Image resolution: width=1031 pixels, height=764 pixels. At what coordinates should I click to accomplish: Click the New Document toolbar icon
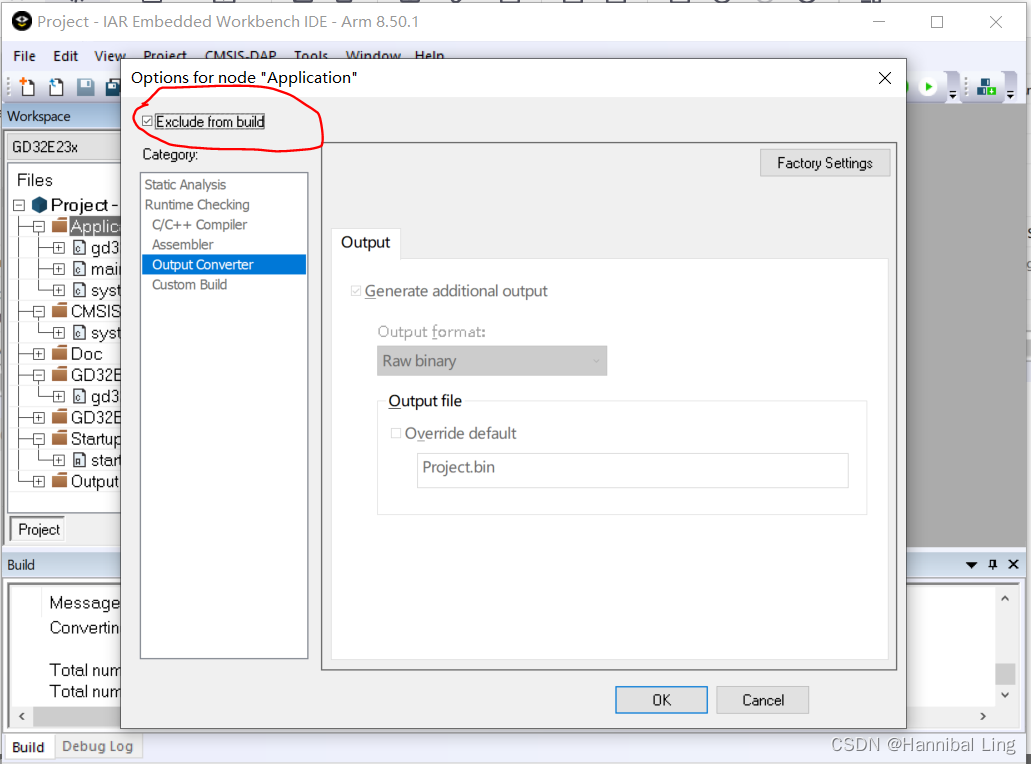point(27,86)
